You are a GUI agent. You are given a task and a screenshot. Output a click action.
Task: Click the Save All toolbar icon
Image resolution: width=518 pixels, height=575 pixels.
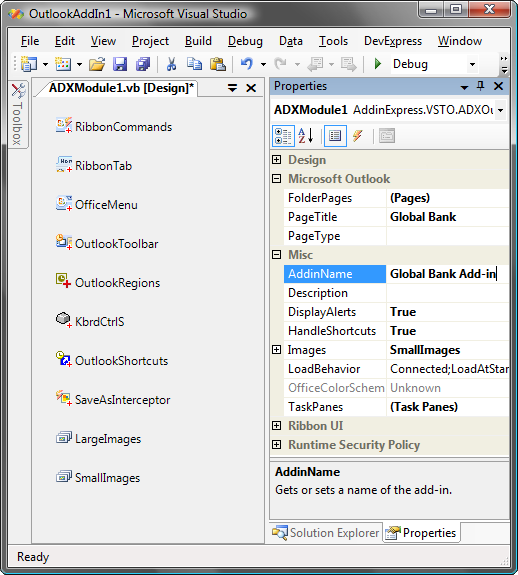tap(143, 64)
